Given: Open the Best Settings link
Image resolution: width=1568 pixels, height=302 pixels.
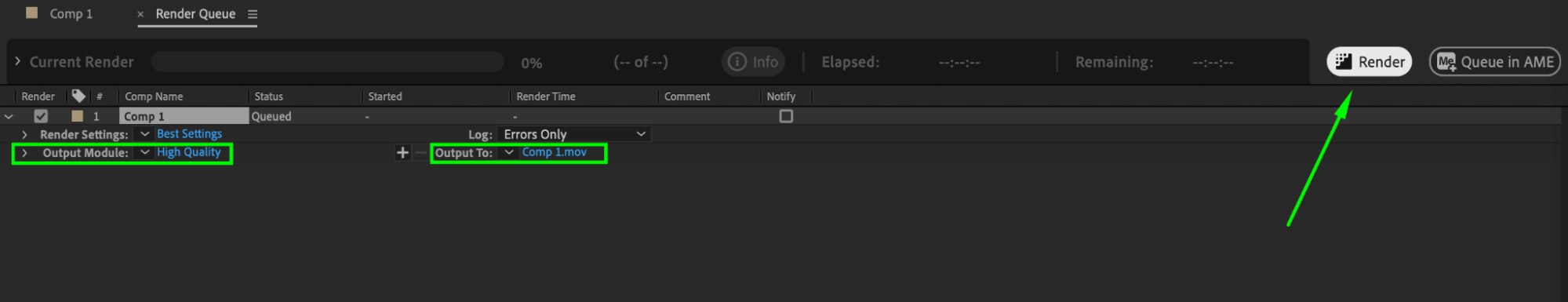Looking at the screenshot, I should pyautogui.click(x=189, y=134).
